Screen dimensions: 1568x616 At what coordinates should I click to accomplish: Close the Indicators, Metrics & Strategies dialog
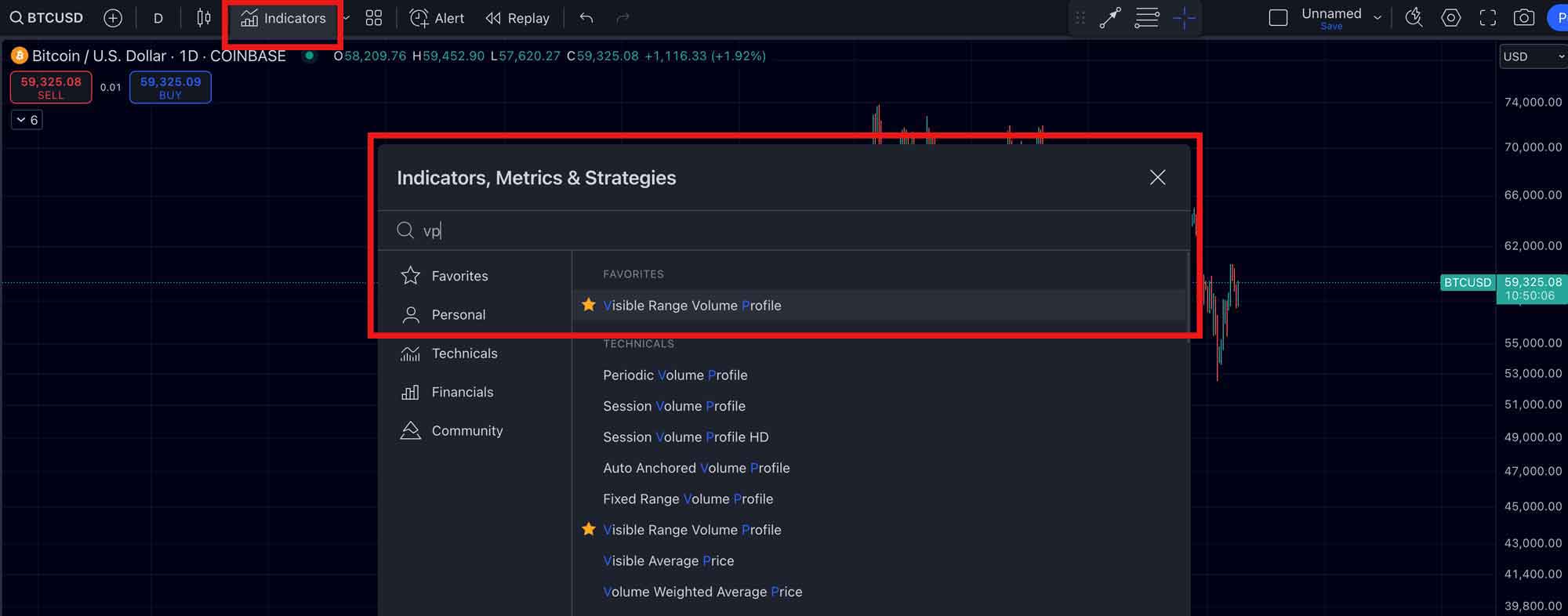(1157, 178)
